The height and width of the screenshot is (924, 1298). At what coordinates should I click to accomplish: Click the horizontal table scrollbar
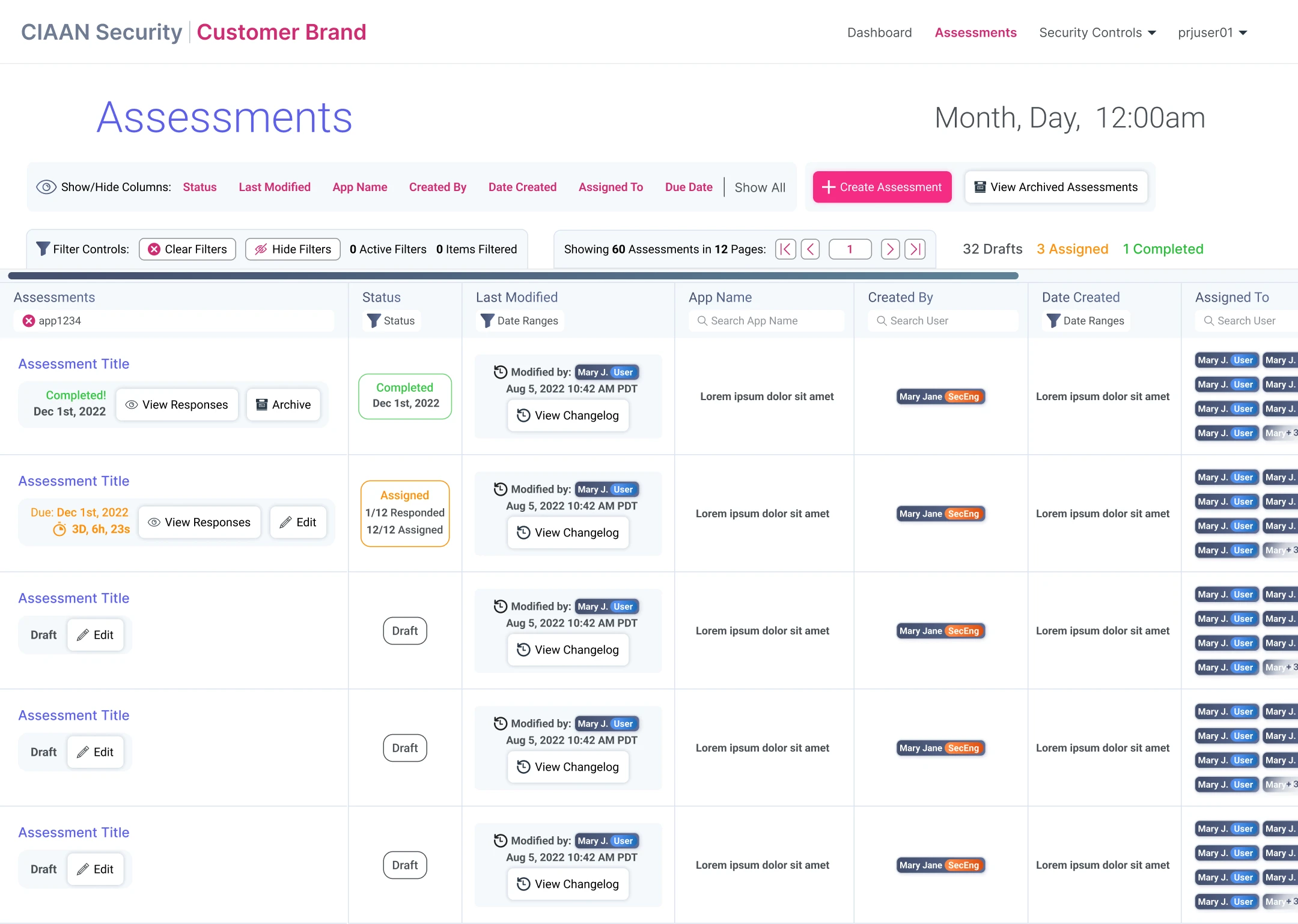tap(513, 276)
